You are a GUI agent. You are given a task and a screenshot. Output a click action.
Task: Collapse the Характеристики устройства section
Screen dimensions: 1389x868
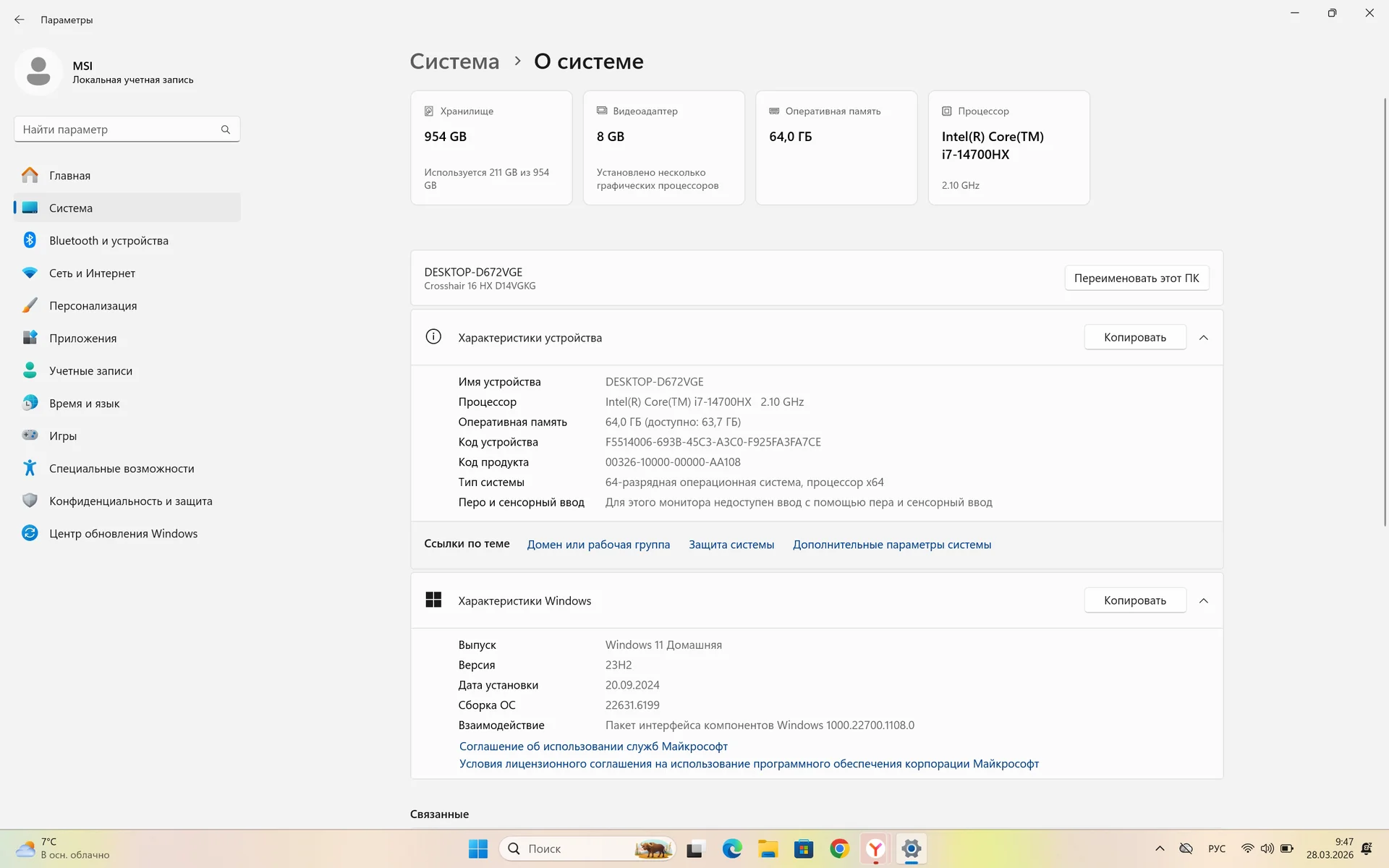tap(1204, 338)
